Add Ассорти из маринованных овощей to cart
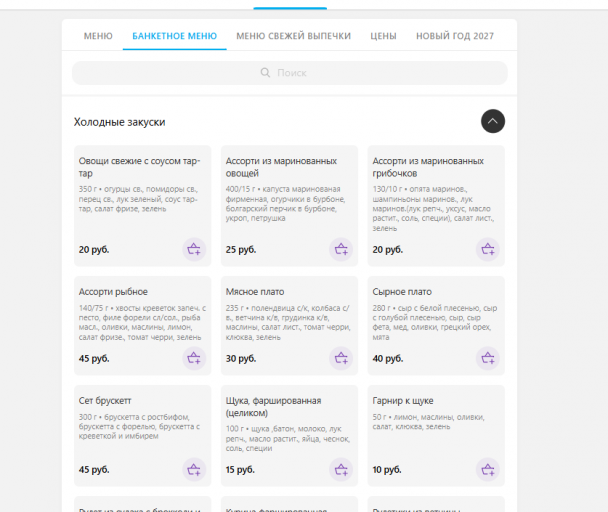Image resolution: width=608 pixels, height=512 pixels. 341,249
